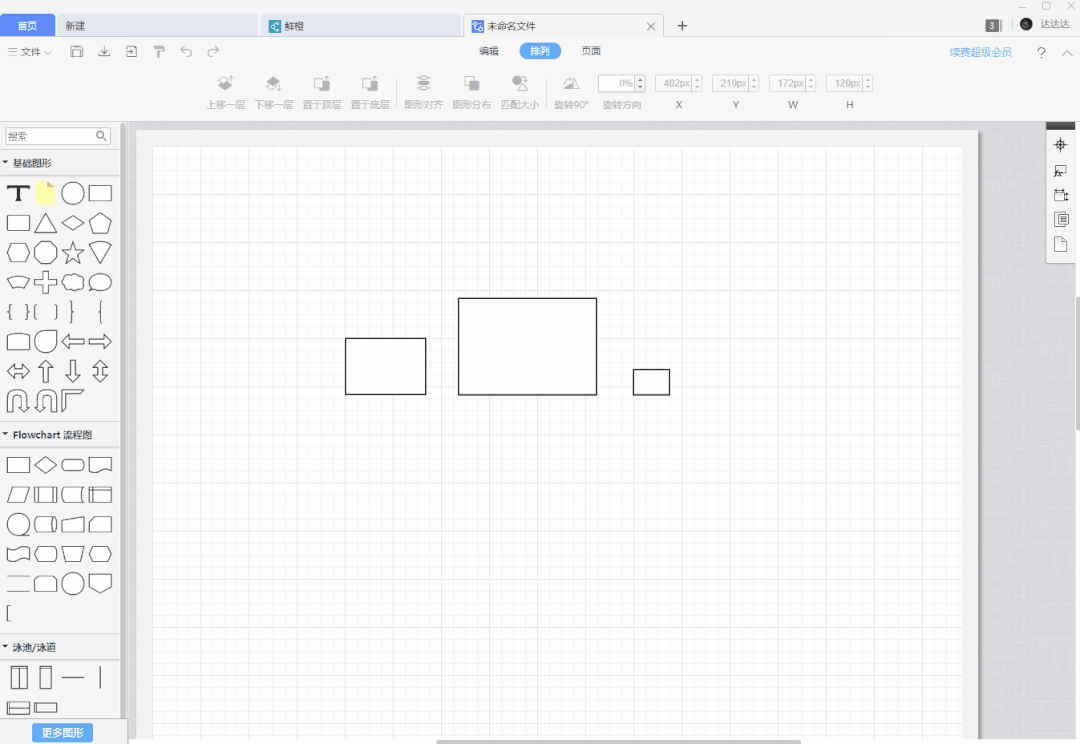Pick the yellow sticky note shape
The image size is (1080, 744).
(x=45, y=194)
